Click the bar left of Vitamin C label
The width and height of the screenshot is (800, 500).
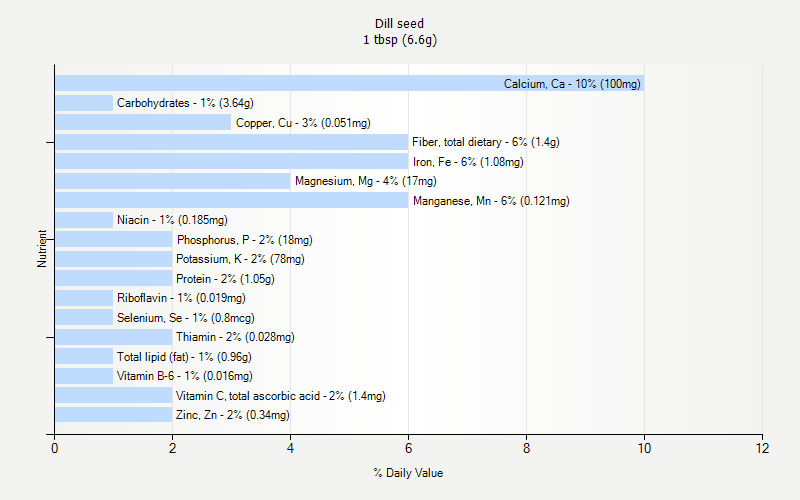point(114,395)
